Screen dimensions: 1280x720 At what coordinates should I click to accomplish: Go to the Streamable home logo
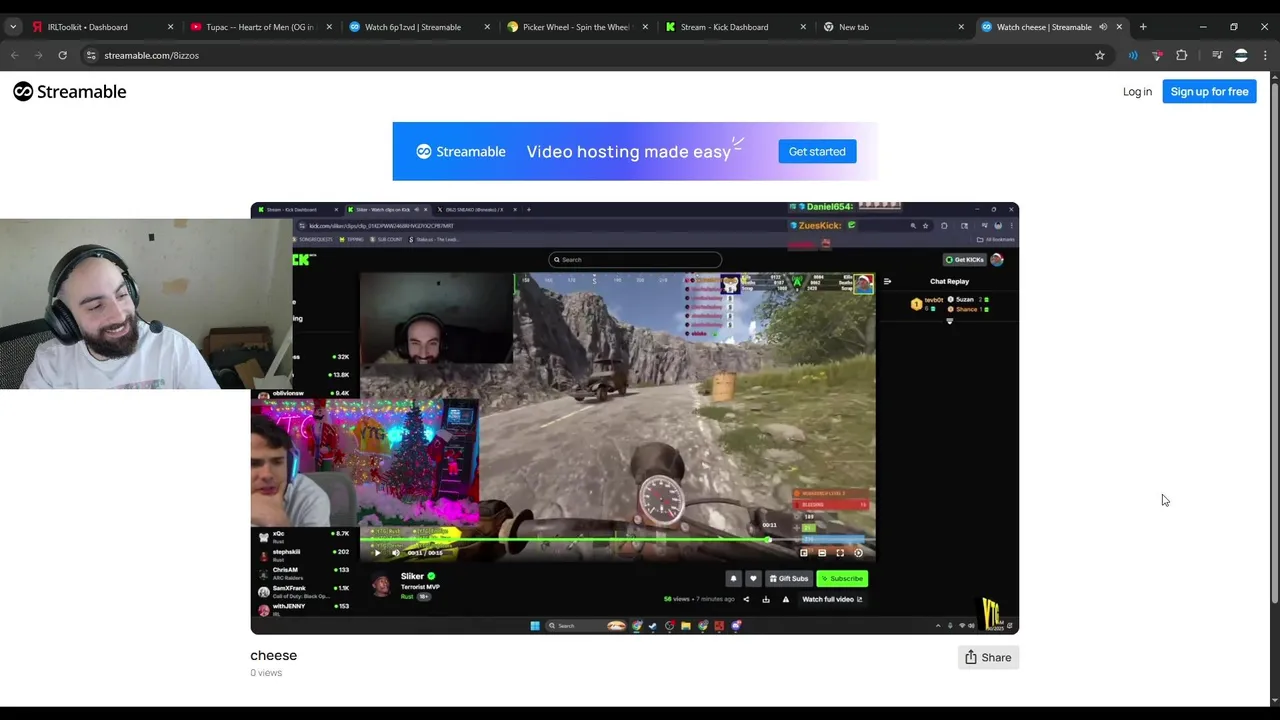click(70, 92)
